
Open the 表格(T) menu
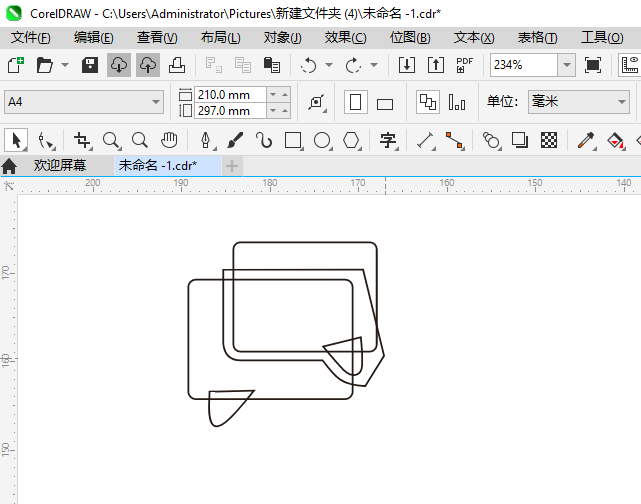537,38
